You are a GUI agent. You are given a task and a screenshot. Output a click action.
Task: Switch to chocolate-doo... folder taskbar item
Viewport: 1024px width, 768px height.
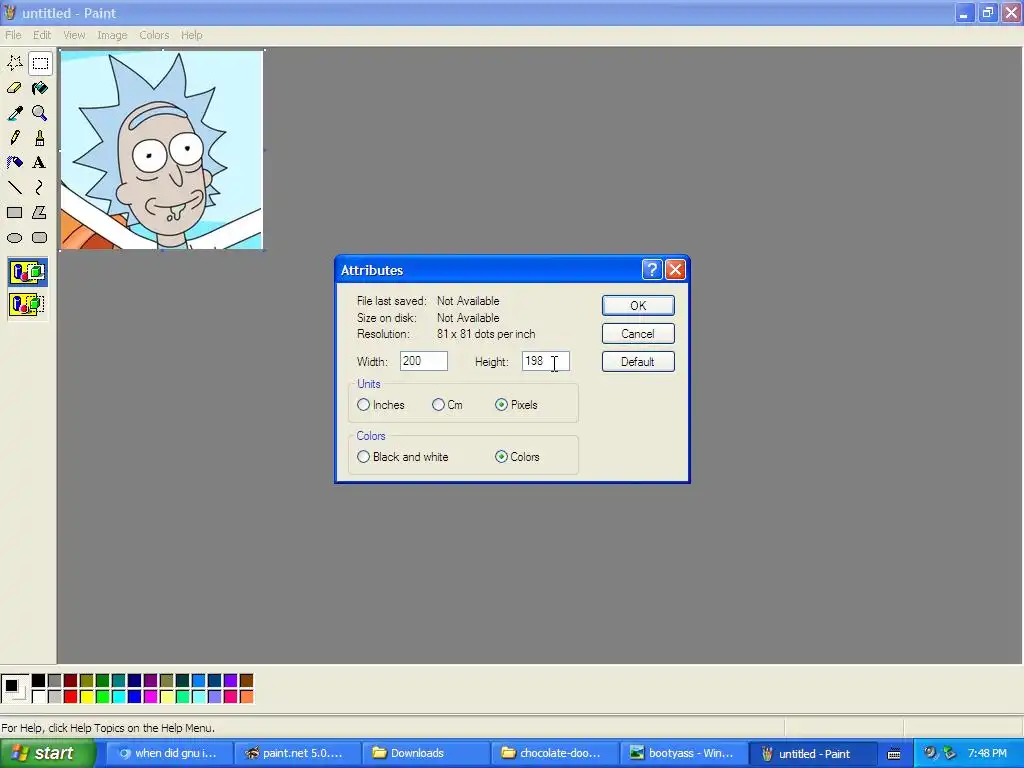click(x=554, y=754)
